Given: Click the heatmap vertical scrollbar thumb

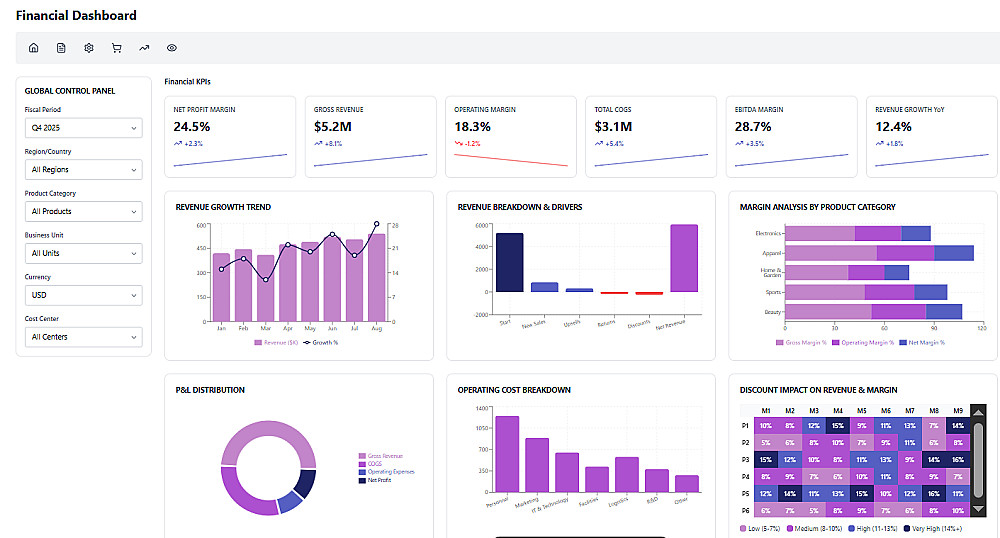Looking at the screenshot, I should (978, 460).
